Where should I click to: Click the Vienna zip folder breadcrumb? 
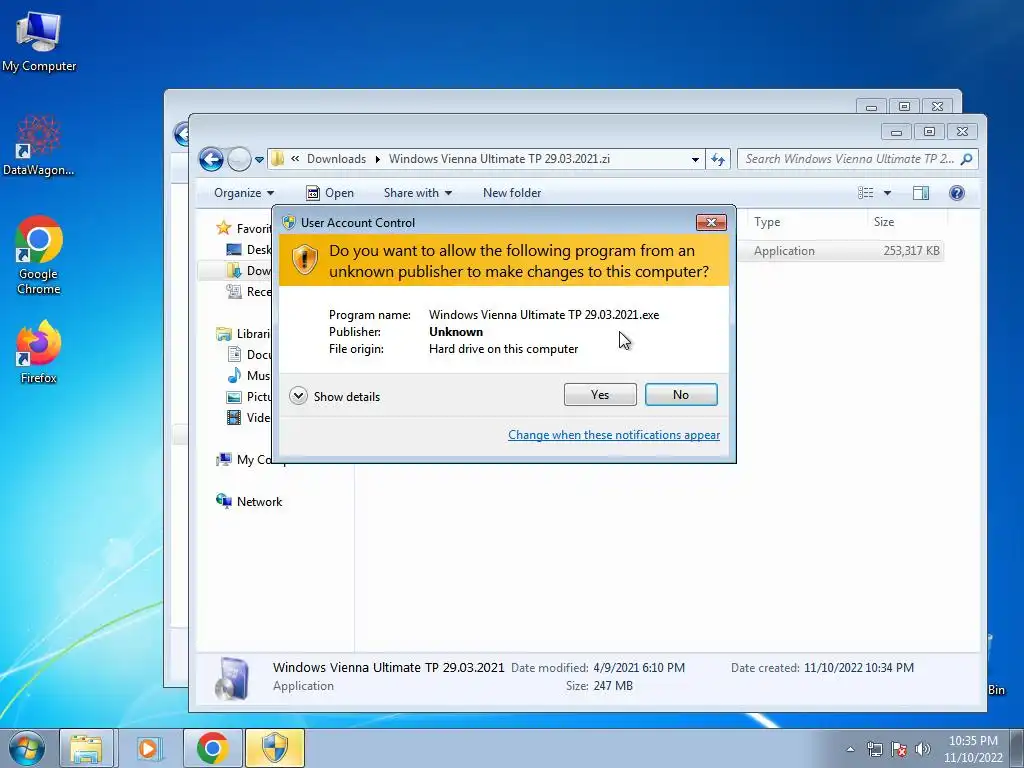click(x=499, y=159)
